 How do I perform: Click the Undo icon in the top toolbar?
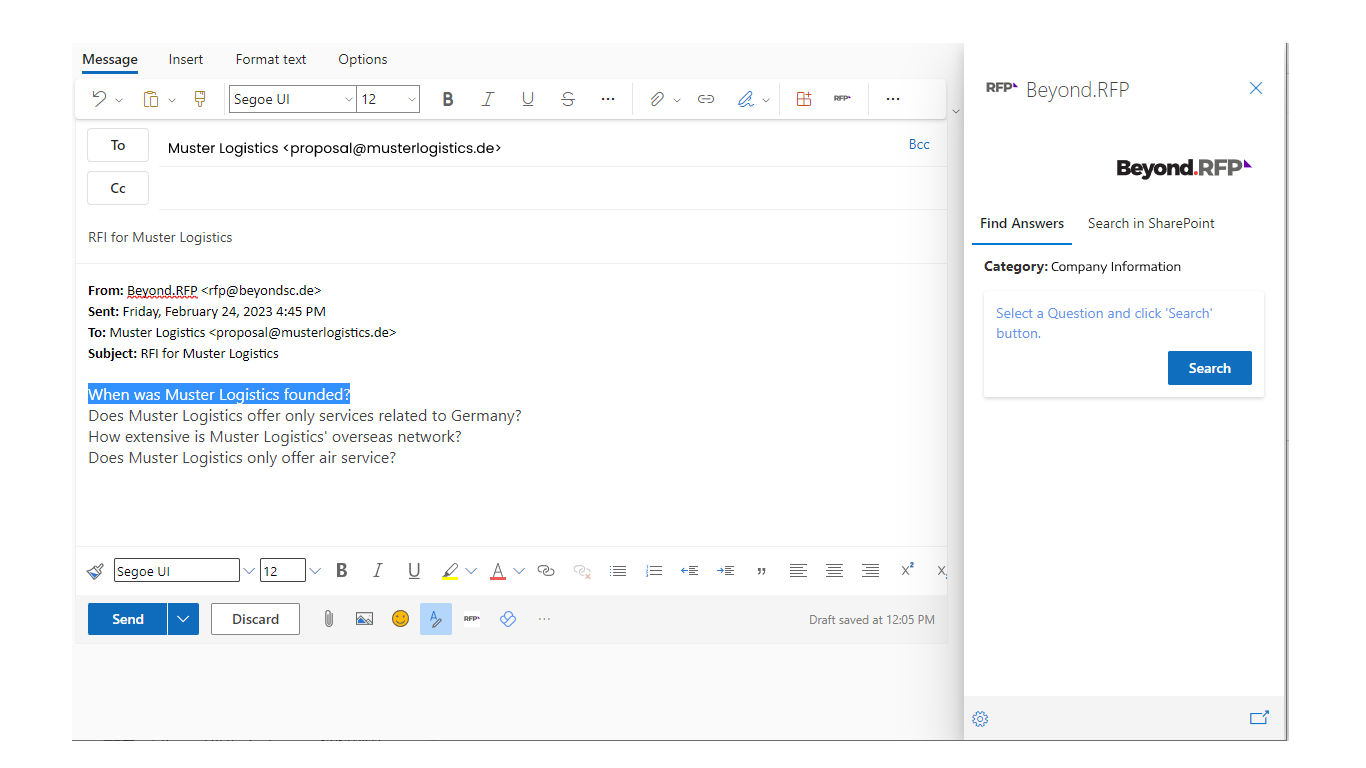99,99
